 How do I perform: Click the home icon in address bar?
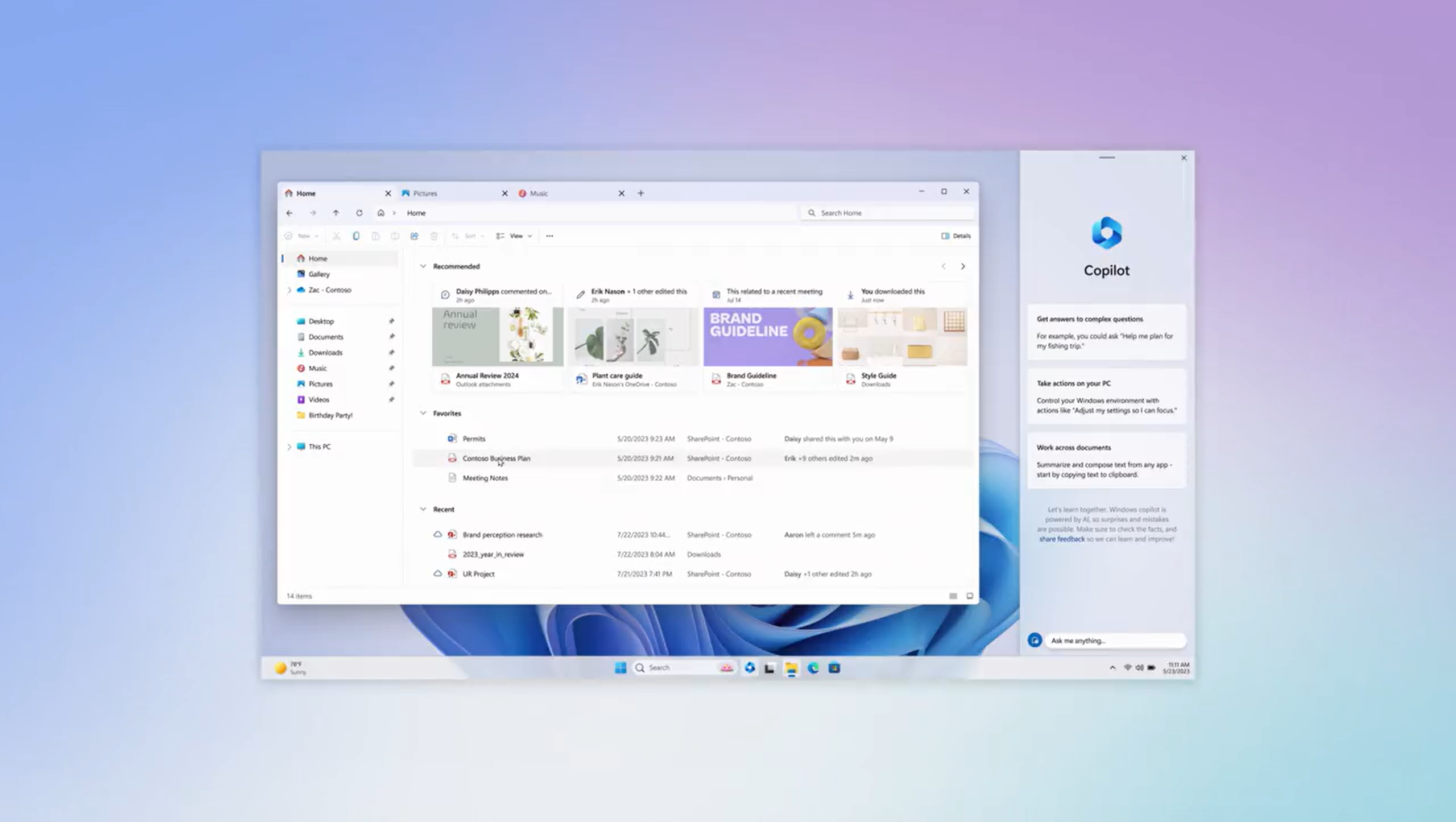380,213
